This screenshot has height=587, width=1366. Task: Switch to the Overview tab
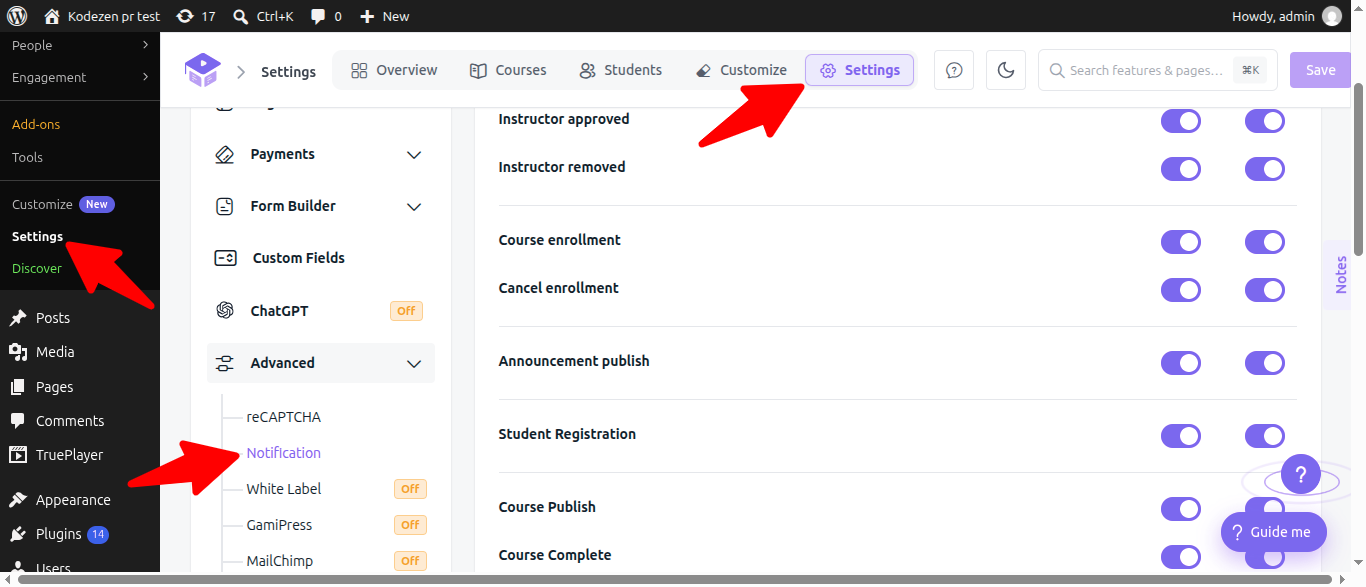(394, 70)
